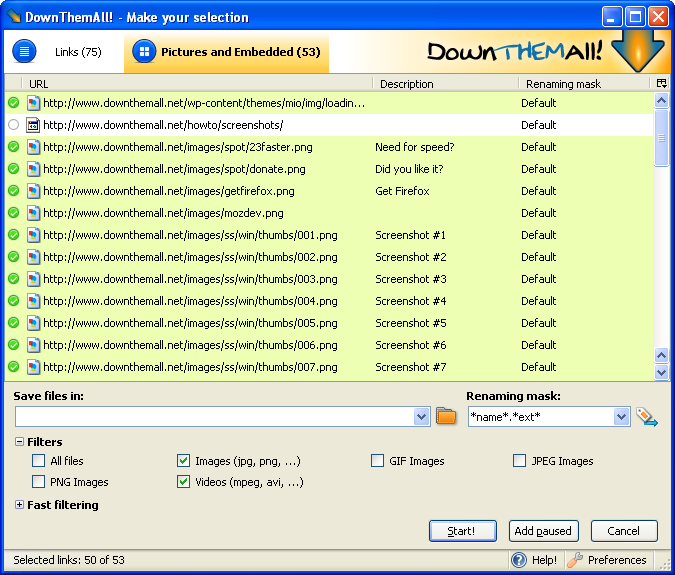The height and width of the screenshot is (575, 675).
Task: Click the file icon for getfirefox.png row
Action: point(33,191)
